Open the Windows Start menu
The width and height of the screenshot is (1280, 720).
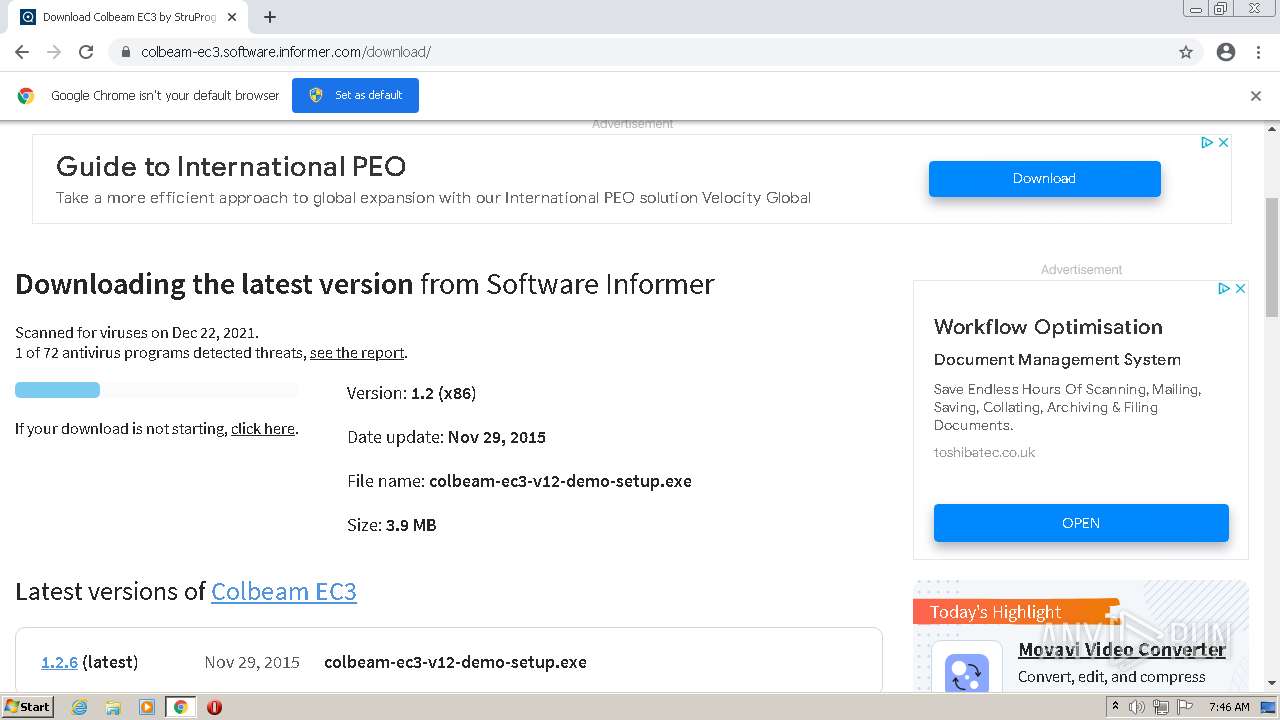(x=28, y=707)
